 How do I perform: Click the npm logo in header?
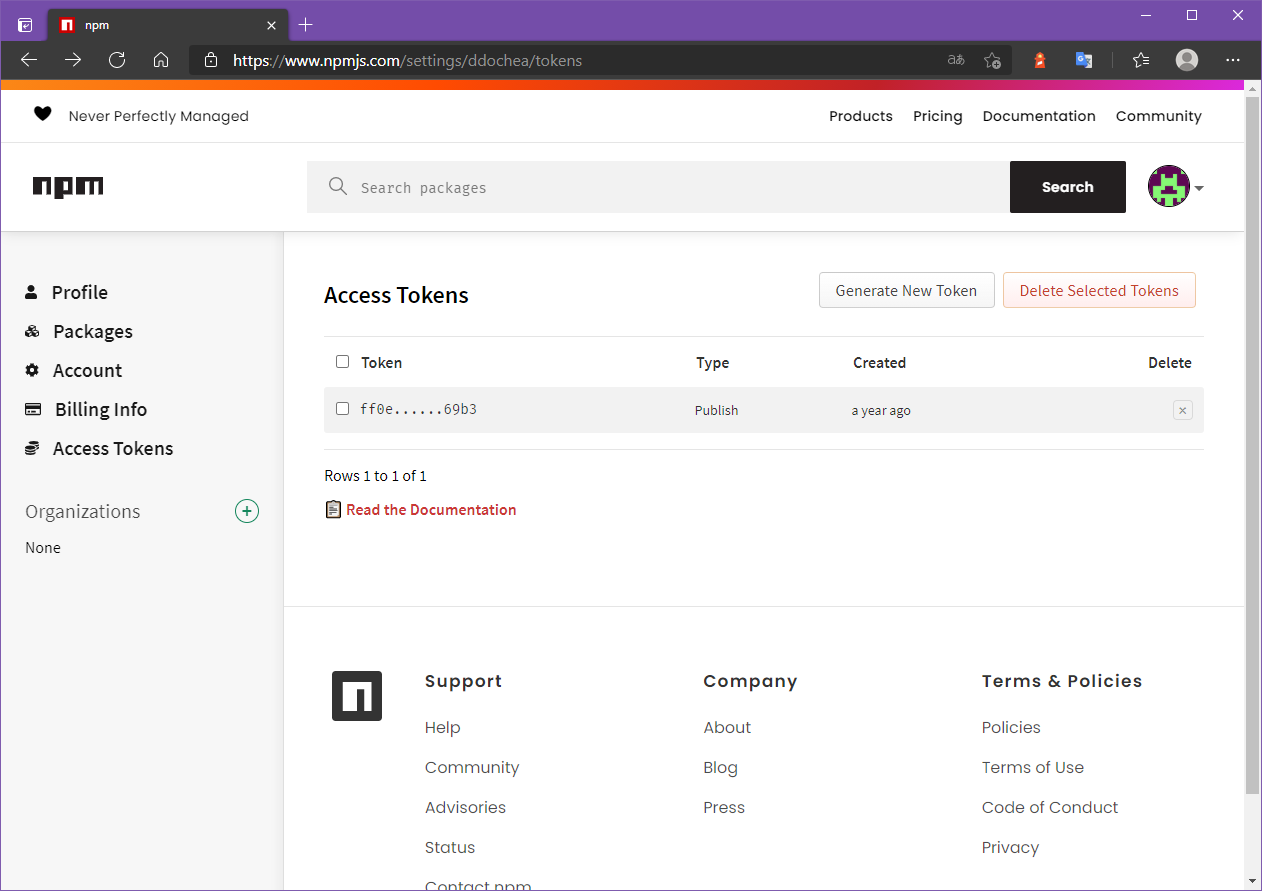[68, 187]
